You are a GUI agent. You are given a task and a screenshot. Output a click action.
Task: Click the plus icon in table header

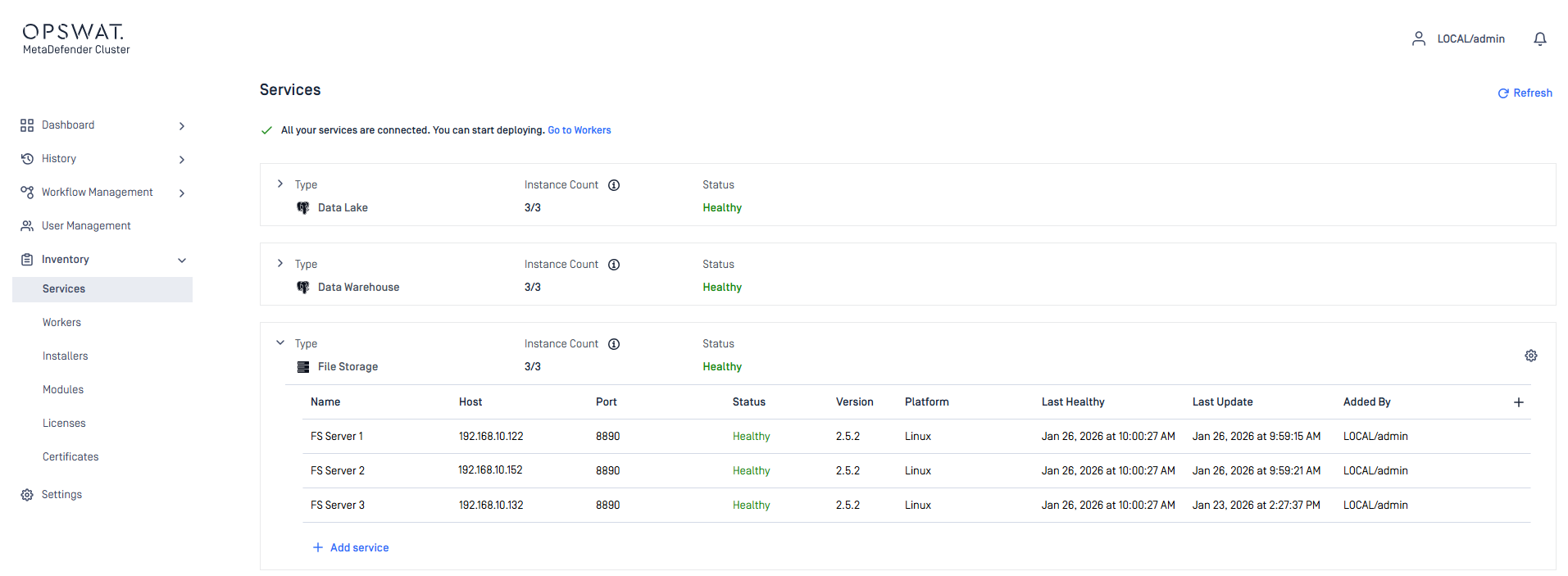pos(1518,402)
